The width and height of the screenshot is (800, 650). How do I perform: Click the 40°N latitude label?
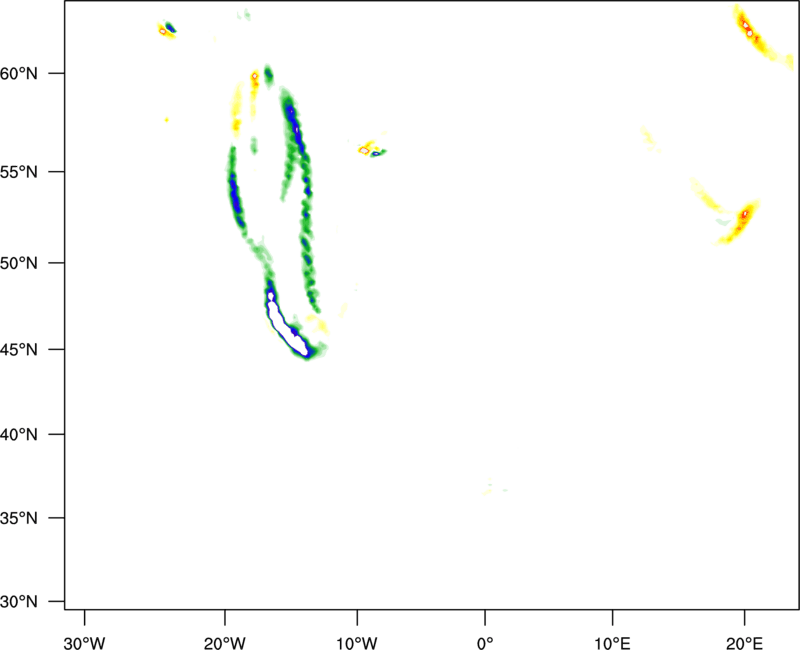pos(19,435)
